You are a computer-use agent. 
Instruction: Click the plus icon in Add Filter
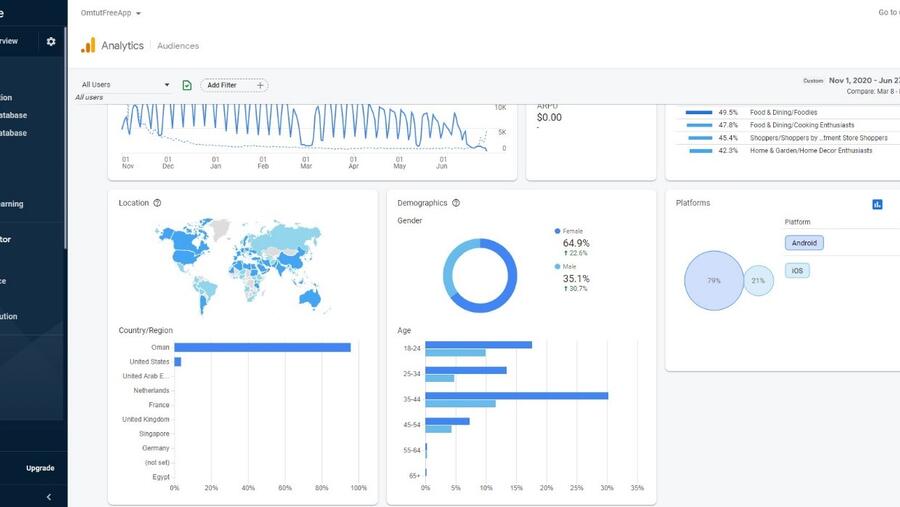(260, 85)
